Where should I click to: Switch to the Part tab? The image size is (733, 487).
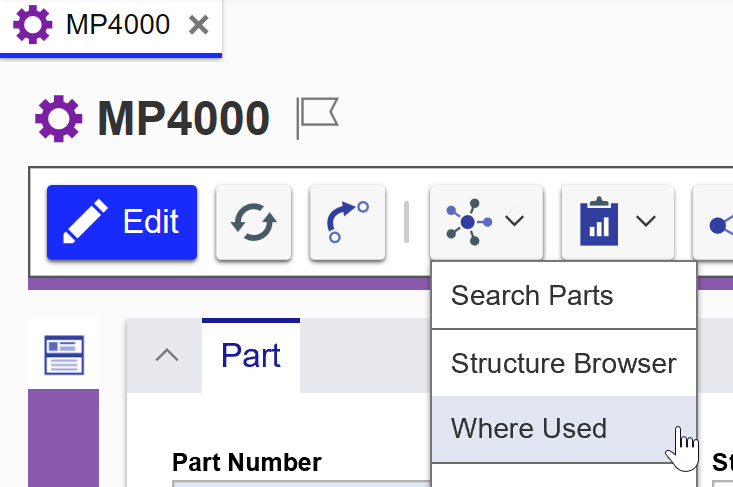(250, 355)
